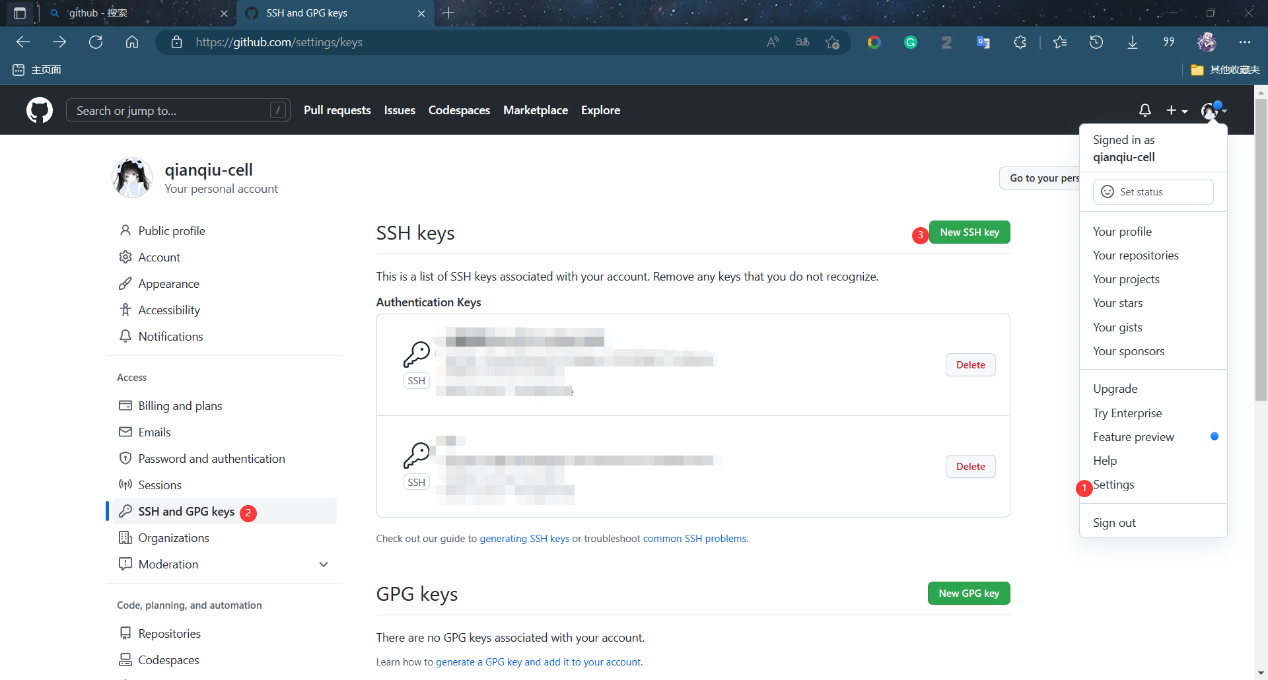This screenshot has height=680, width=1268.
Task: Open the notifications bell icon
Action: pyautogui.click(x=1145, y=110)
